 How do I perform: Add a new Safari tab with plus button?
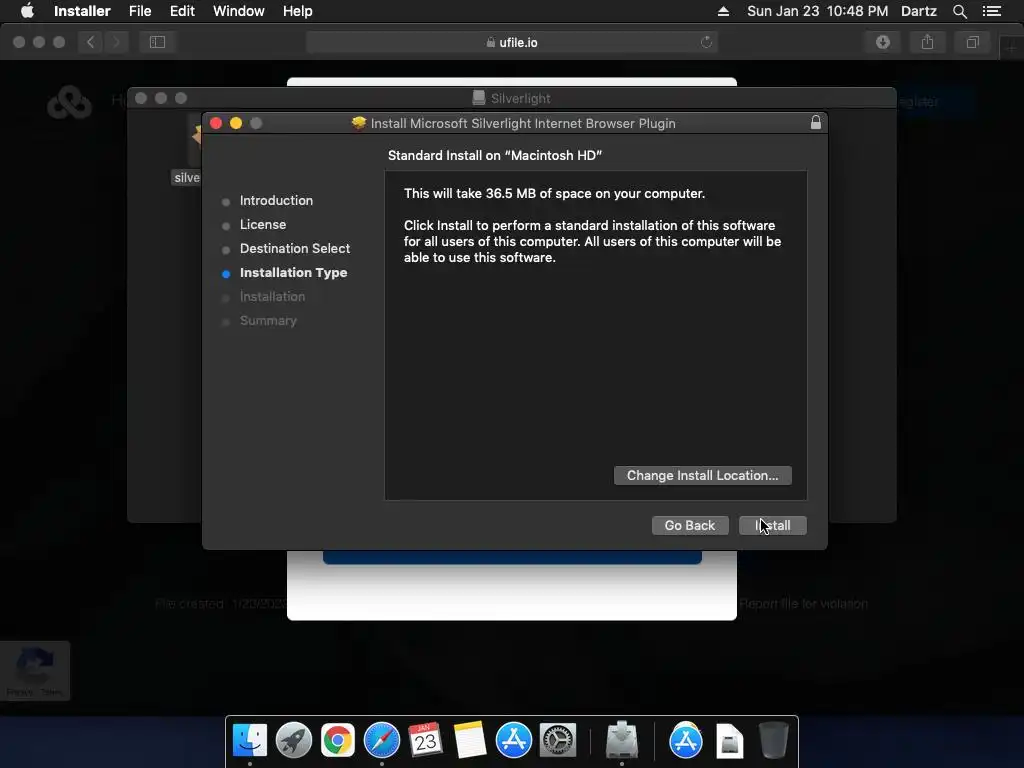pyautogui.click(x=1011, y=48)
